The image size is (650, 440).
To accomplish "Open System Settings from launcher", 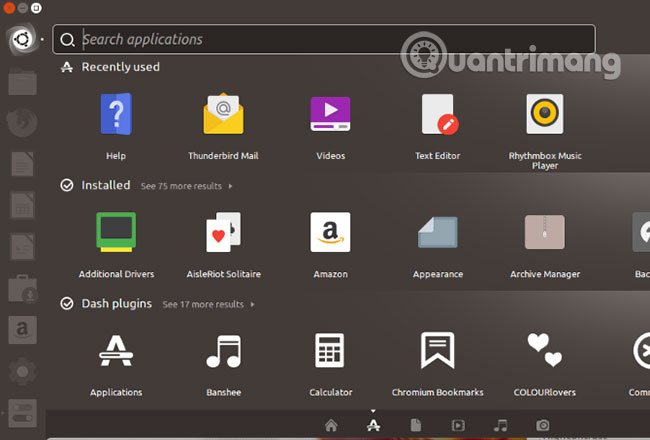I will point(22,371).
